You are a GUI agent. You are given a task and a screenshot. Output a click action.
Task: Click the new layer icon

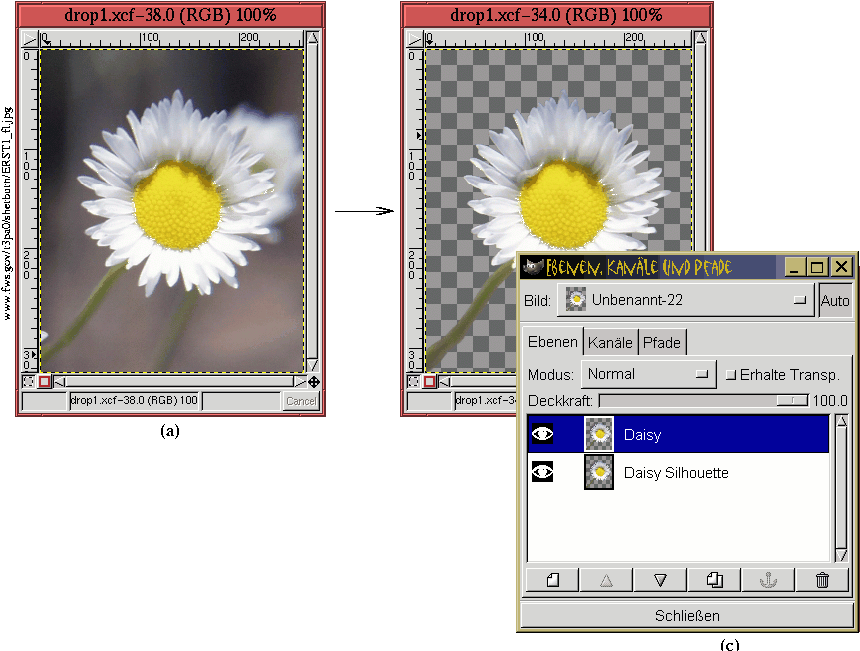551,580
